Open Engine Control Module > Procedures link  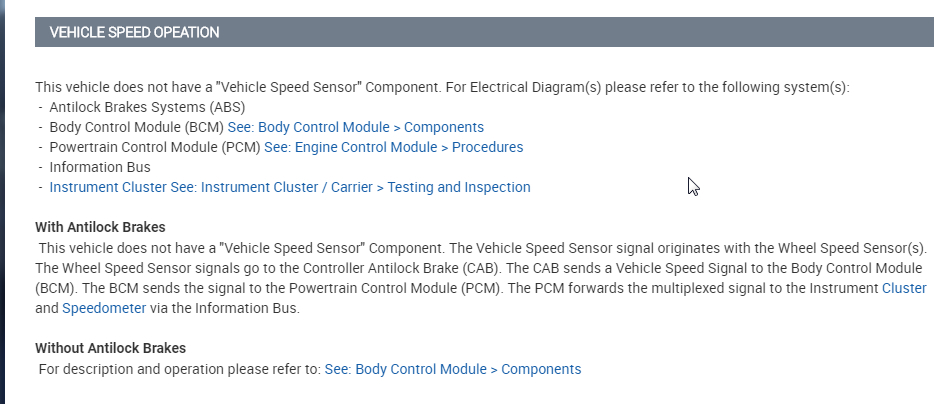coord(393,147)
